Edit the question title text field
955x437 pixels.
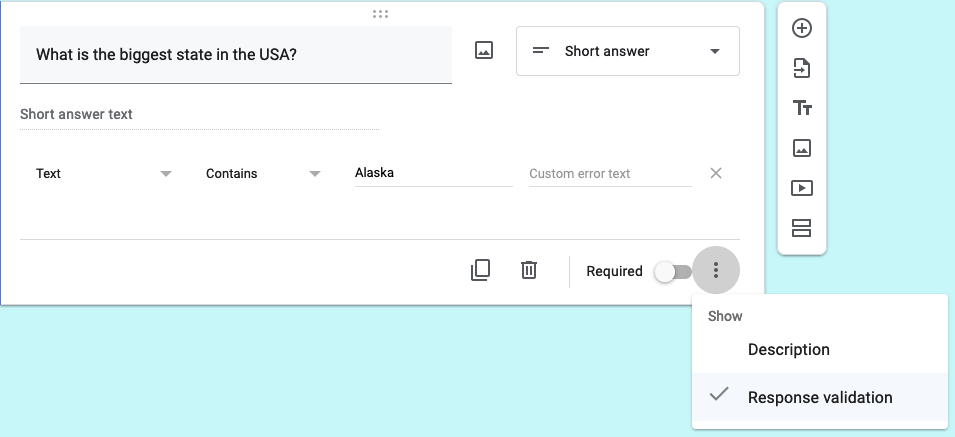click(235, 54)
